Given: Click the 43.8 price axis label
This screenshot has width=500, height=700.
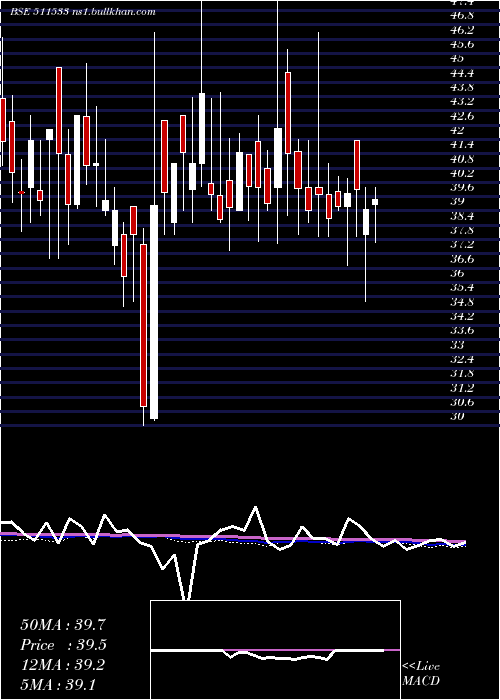Looking at the screenshot, I should point(462,87).
